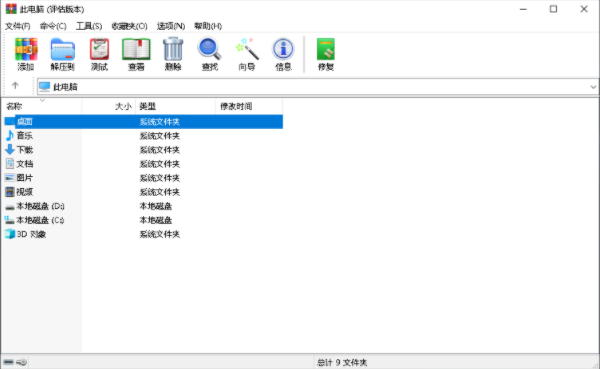Select the 文档 folder name
This screenshot has height=369, width=600.
click(x=24, y=164)
